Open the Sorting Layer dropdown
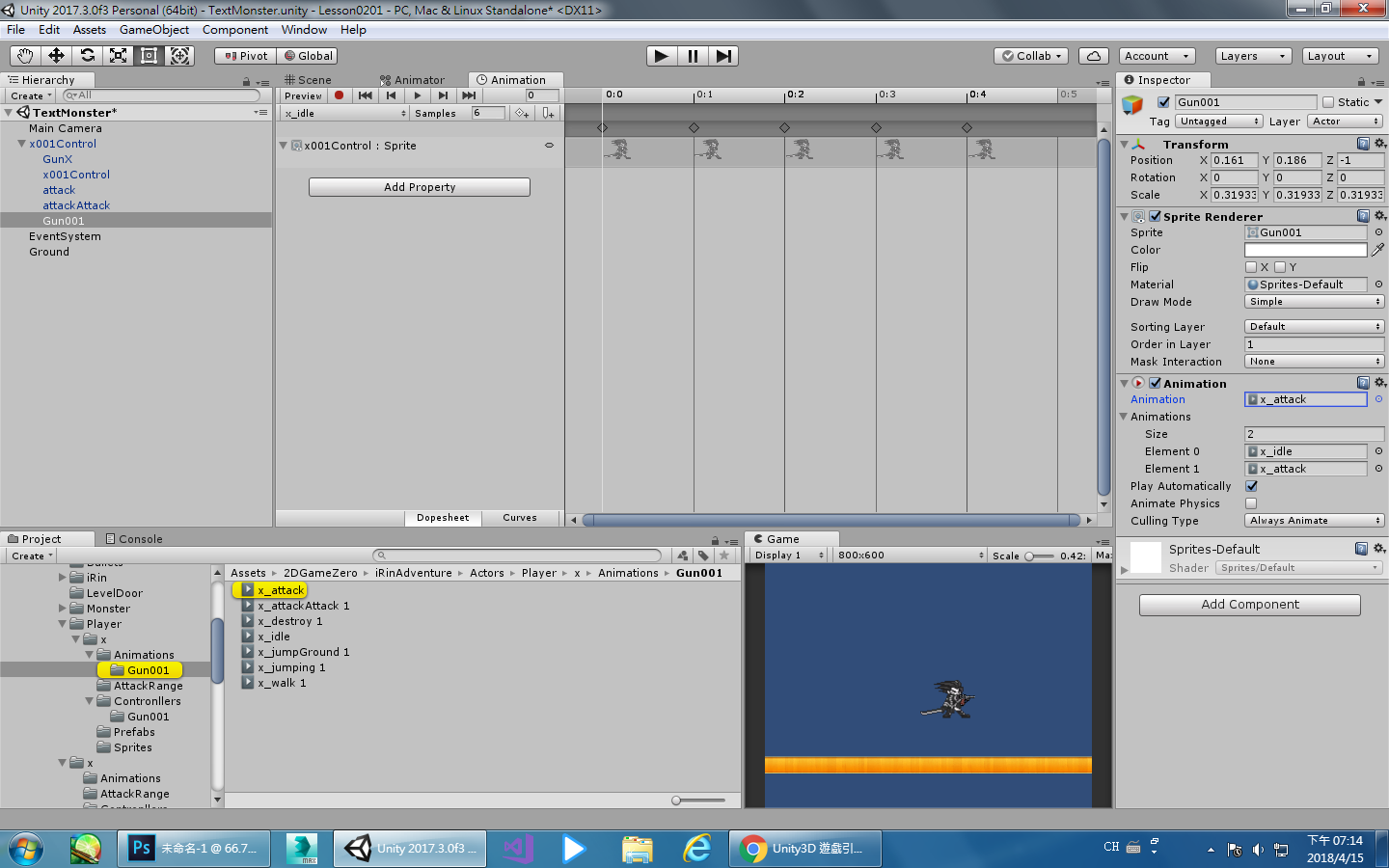Image resolution: width=1389 pixels, height=868 pixels. pyautogui.click(x=1314, y=326)
